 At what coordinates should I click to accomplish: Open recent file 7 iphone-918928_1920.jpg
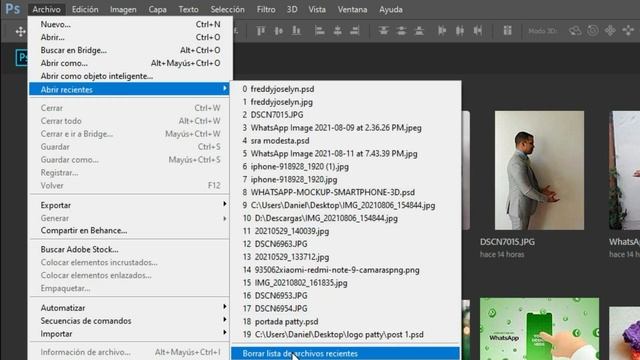345,180
